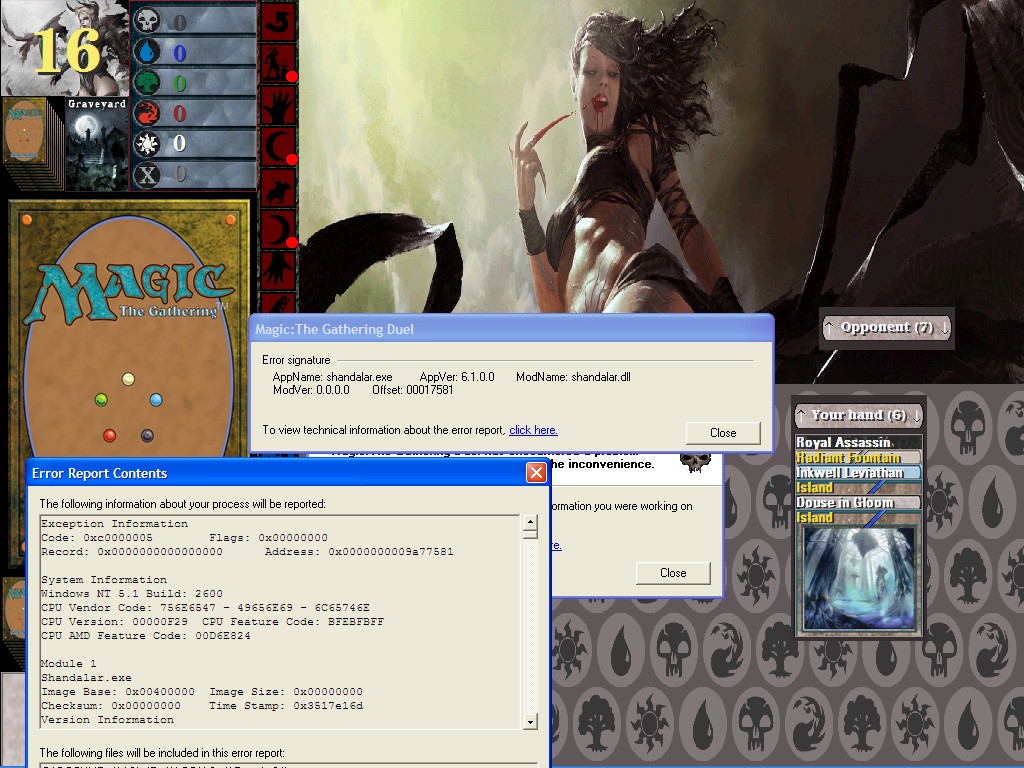Toggle red stop marker on second crescent phase

292,242
